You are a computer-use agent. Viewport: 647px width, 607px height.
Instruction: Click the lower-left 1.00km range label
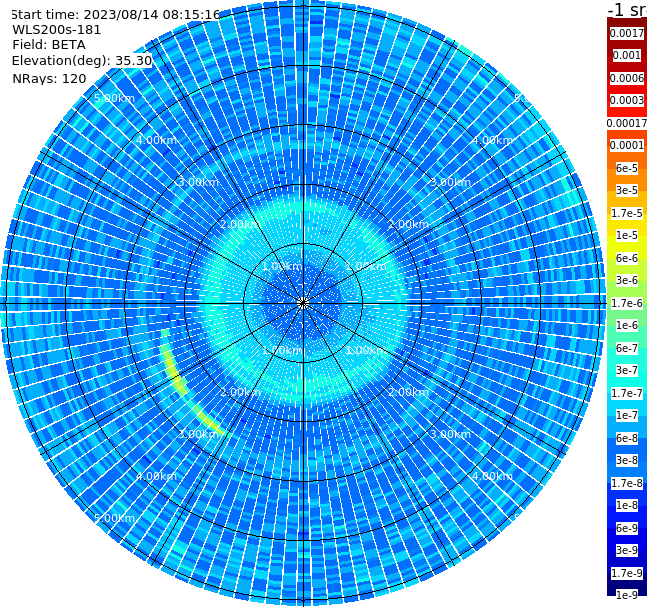[x=282, y=350]
